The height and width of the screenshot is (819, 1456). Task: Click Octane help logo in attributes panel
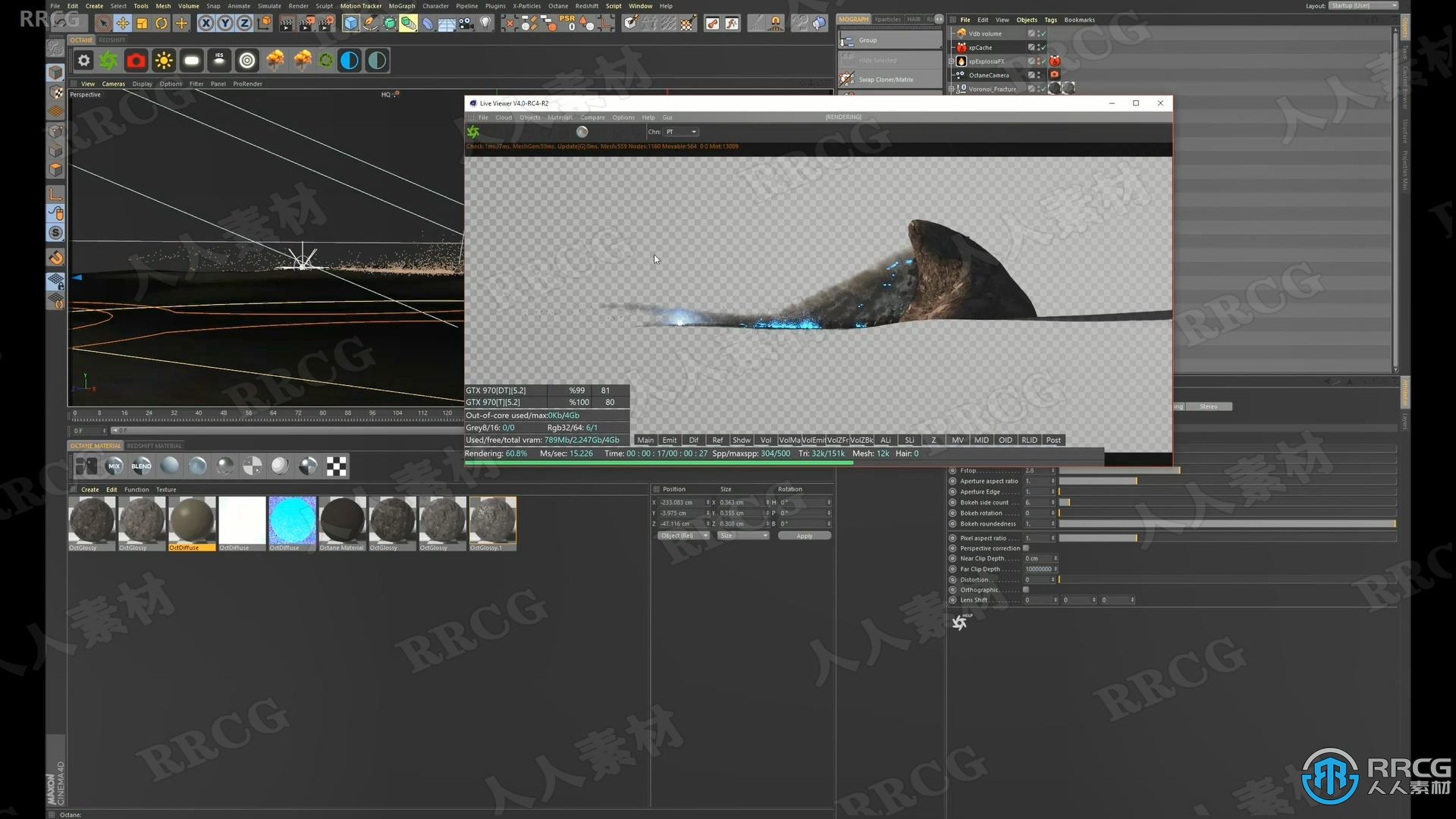(x=960, y=623)
